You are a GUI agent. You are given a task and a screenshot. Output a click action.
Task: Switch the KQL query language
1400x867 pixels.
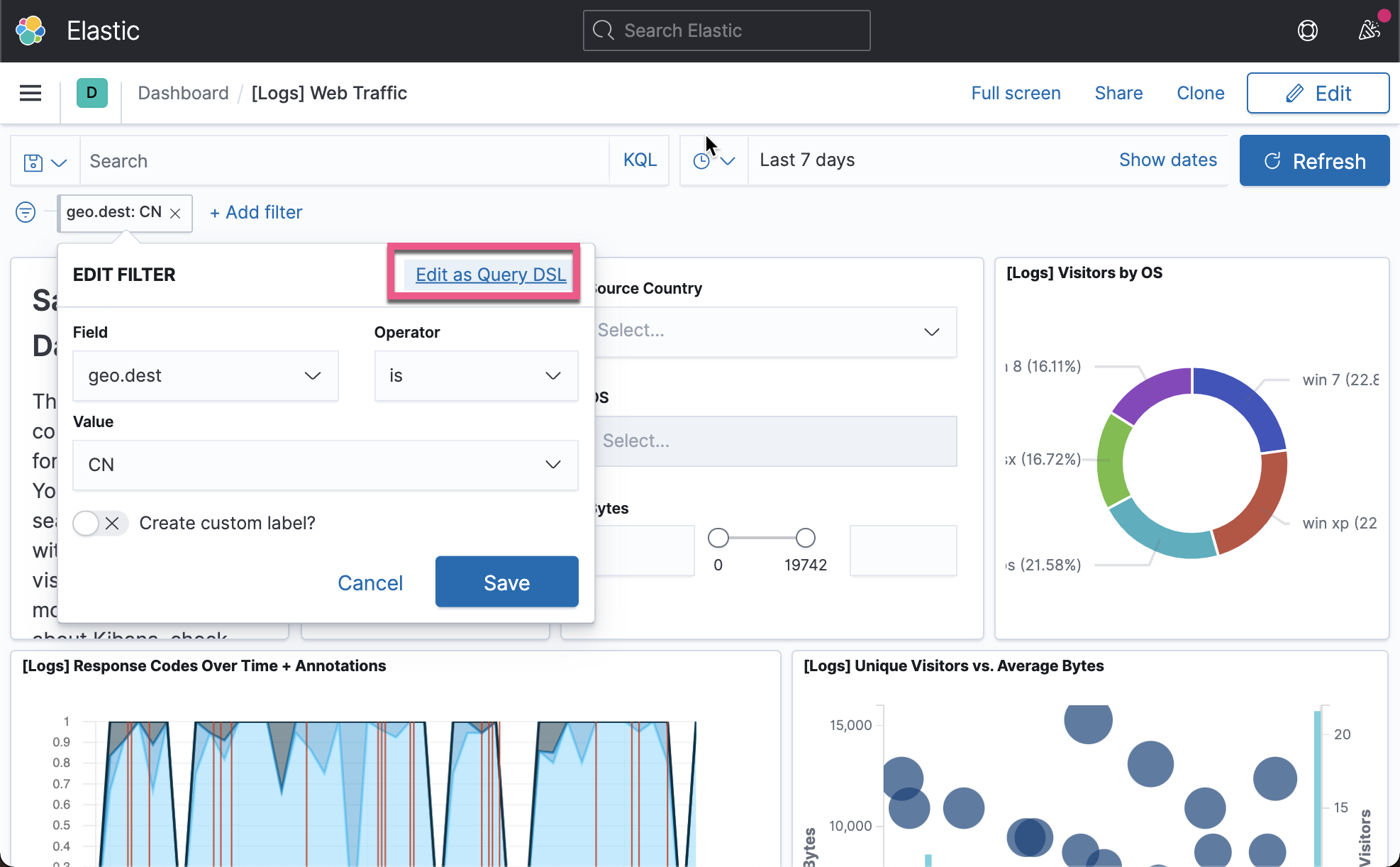[x=639, y=160]
